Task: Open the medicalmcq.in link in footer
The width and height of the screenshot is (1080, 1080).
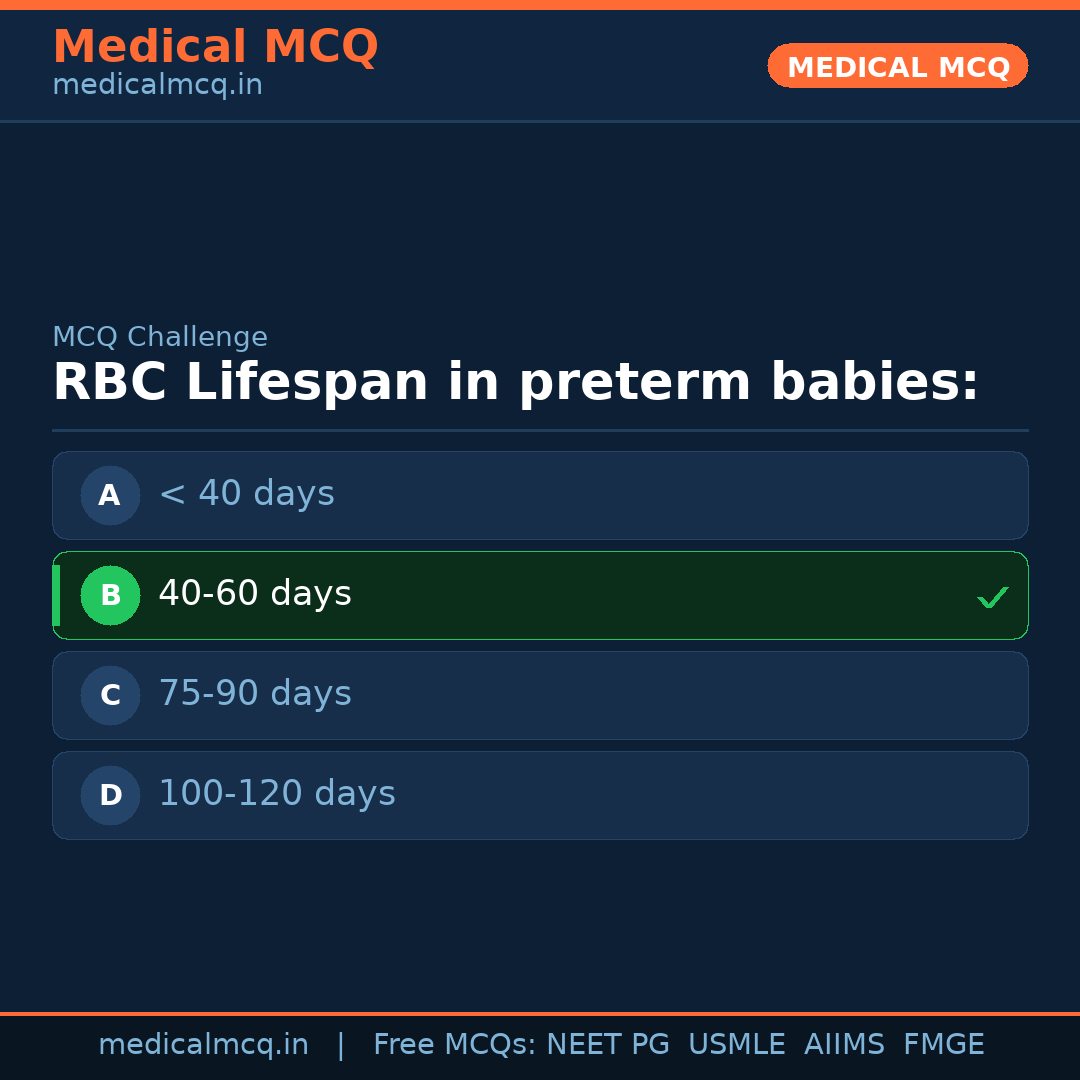Action: [x=203, y=1045]
